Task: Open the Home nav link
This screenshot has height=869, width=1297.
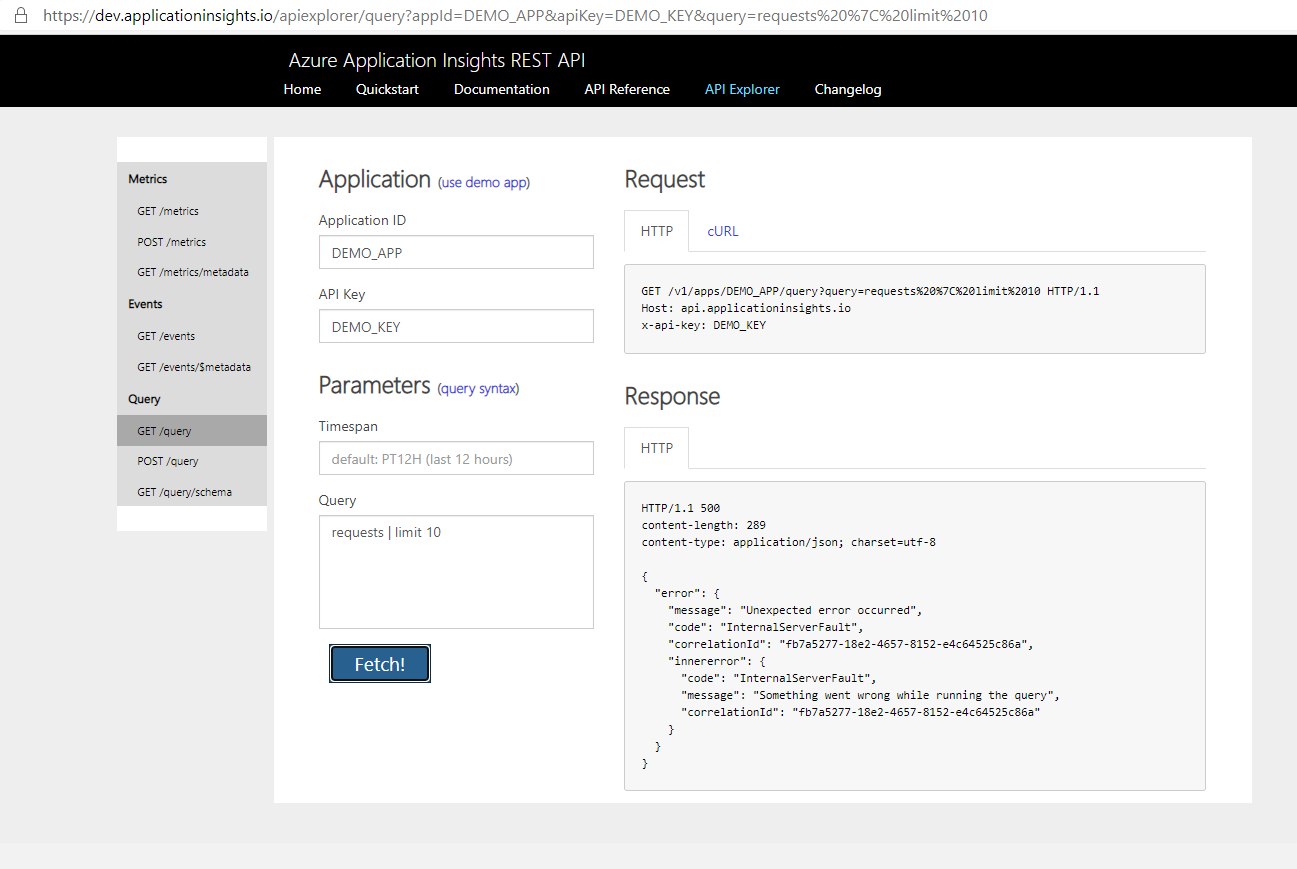Action: coord(302,89)
